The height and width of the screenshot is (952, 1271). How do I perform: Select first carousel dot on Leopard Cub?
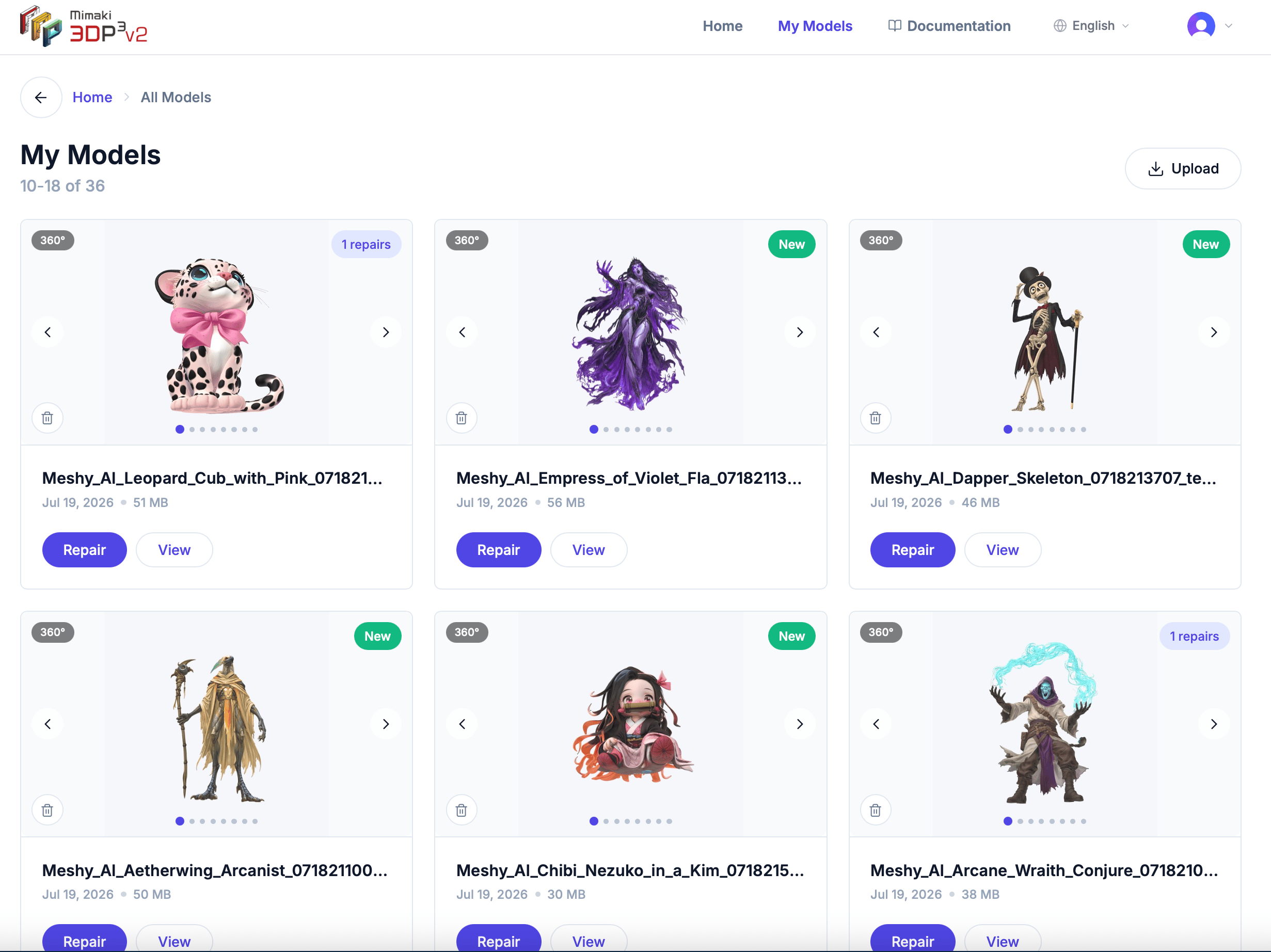click(x=180, y=429)
